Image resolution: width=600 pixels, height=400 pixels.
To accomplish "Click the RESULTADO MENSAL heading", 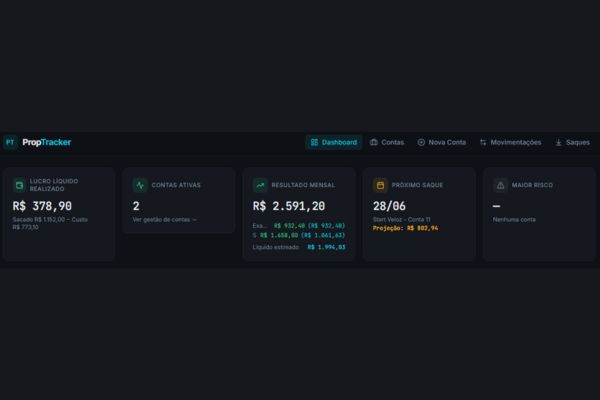I will 303,185.
